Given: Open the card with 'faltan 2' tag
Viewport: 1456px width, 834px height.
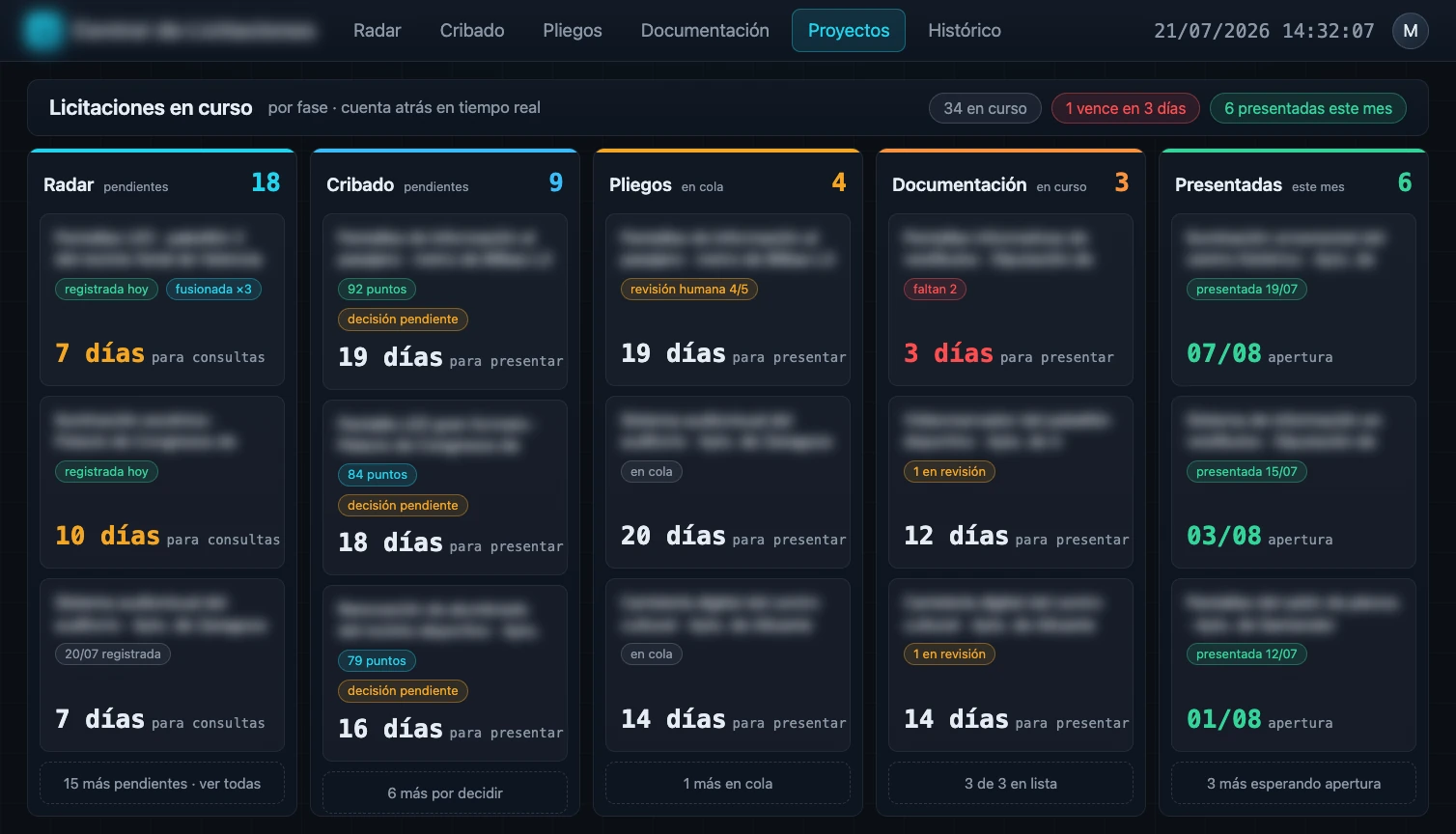Looking at the screenshot, I should click(x=1011, y=300).
